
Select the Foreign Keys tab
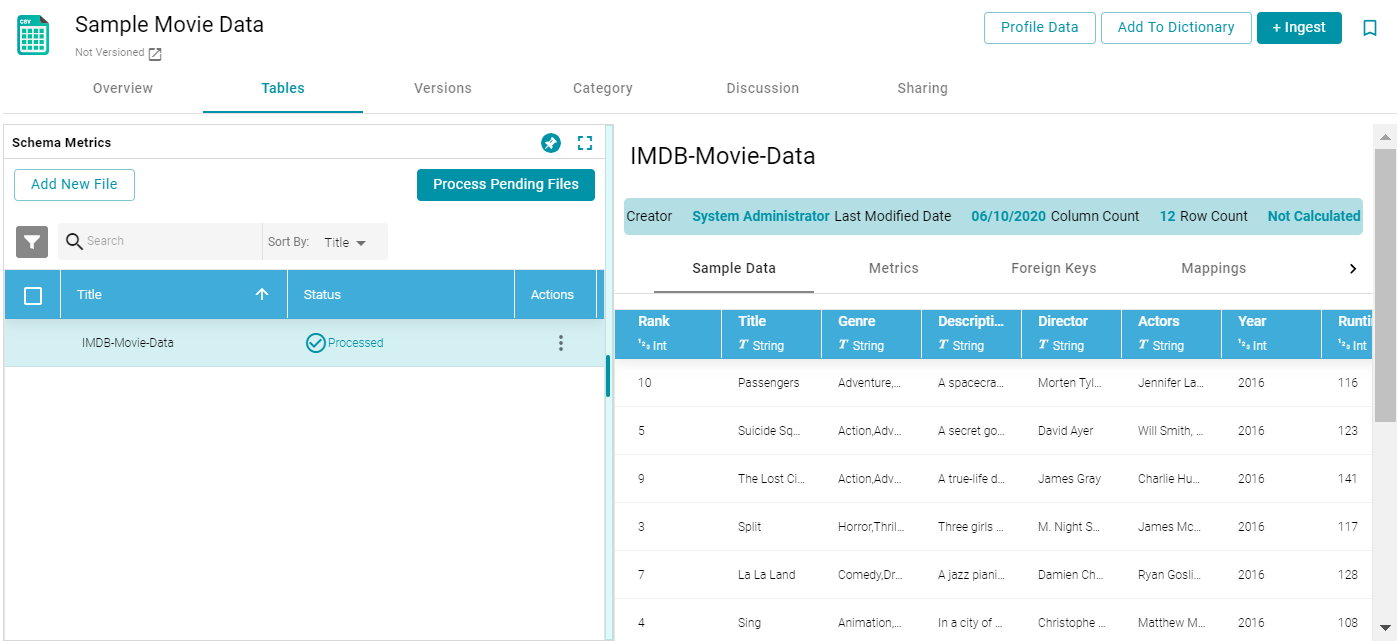[x=1054, y=268]
